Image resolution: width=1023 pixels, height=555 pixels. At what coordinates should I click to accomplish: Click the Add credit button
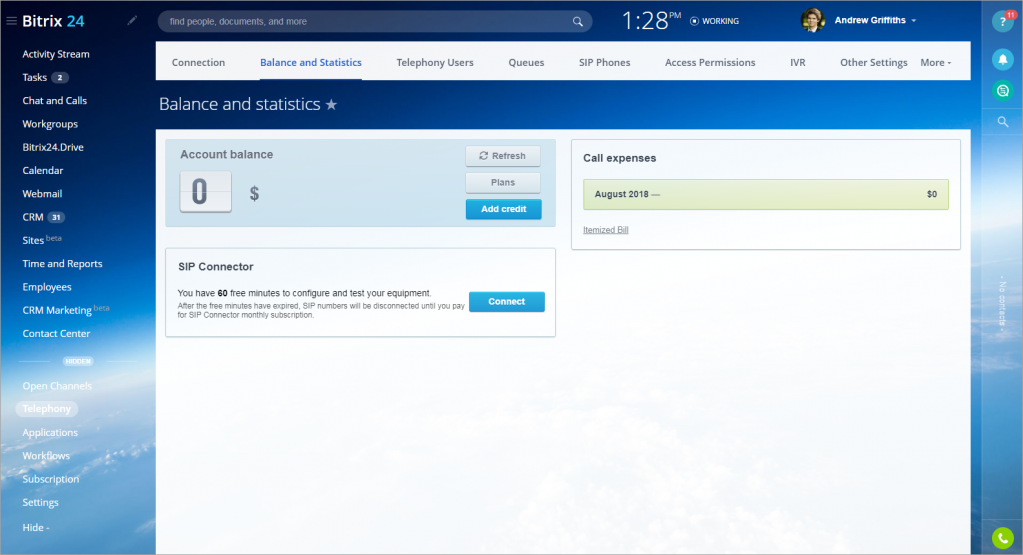[x=504, y=209]
